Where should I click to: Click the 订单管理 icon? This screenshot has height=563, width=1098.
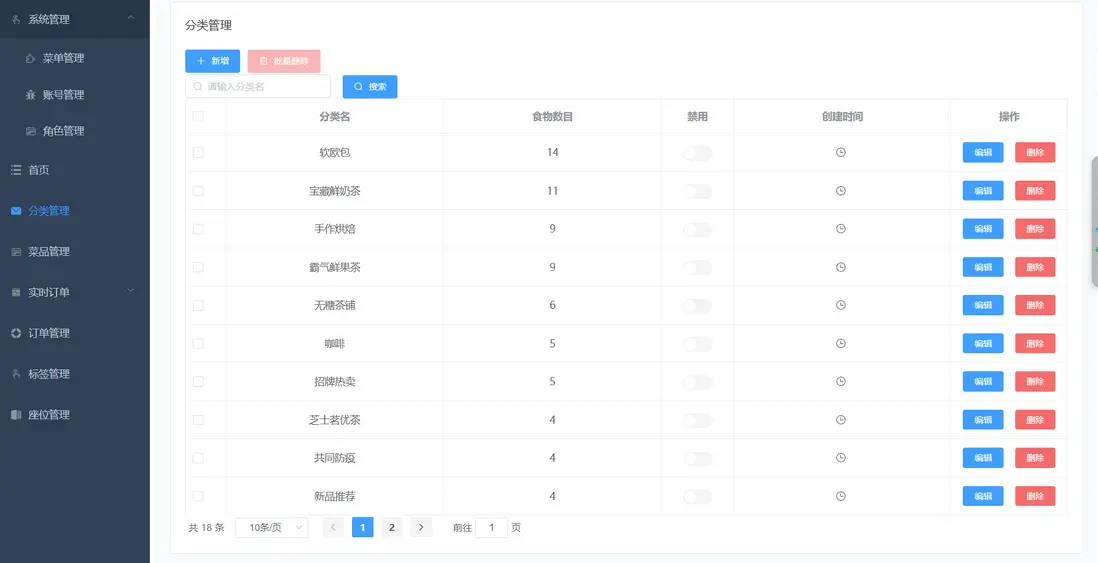click(x=16, y=333)
